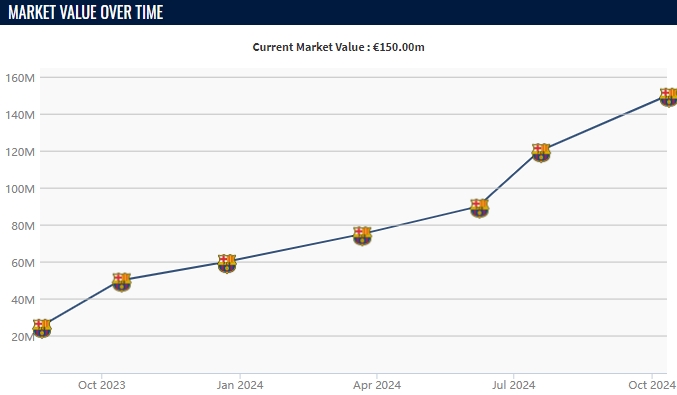Image resolution: width=677 pixels, height=395 pixels.
Task: Click the Oct 2023 axis label
Action: pyautogui.click(x=101, y=385)
